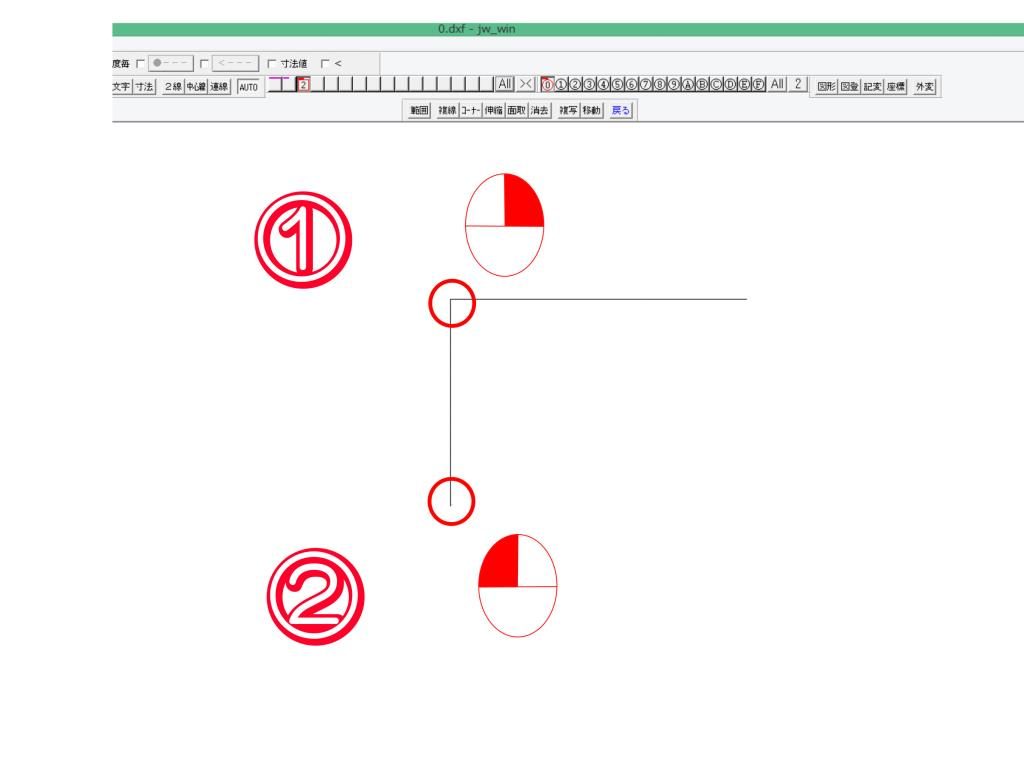Viewport: 1024px width, 767px height.
Task: Select the 複線 (double line) tool
Action: [447, 110]
